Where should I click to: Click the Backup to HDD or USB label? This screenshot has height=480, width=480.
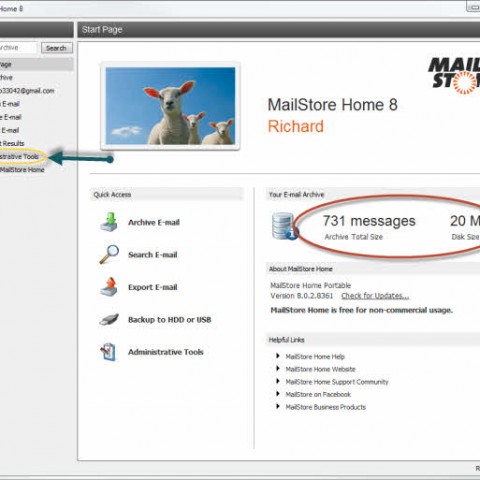[170, 320]
